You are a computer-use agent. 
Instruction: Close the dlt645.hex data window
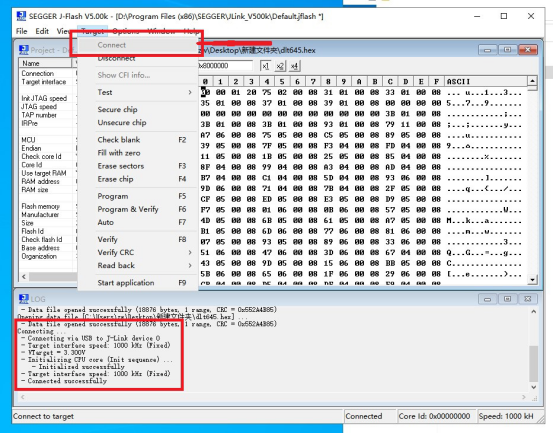(528, 50)
